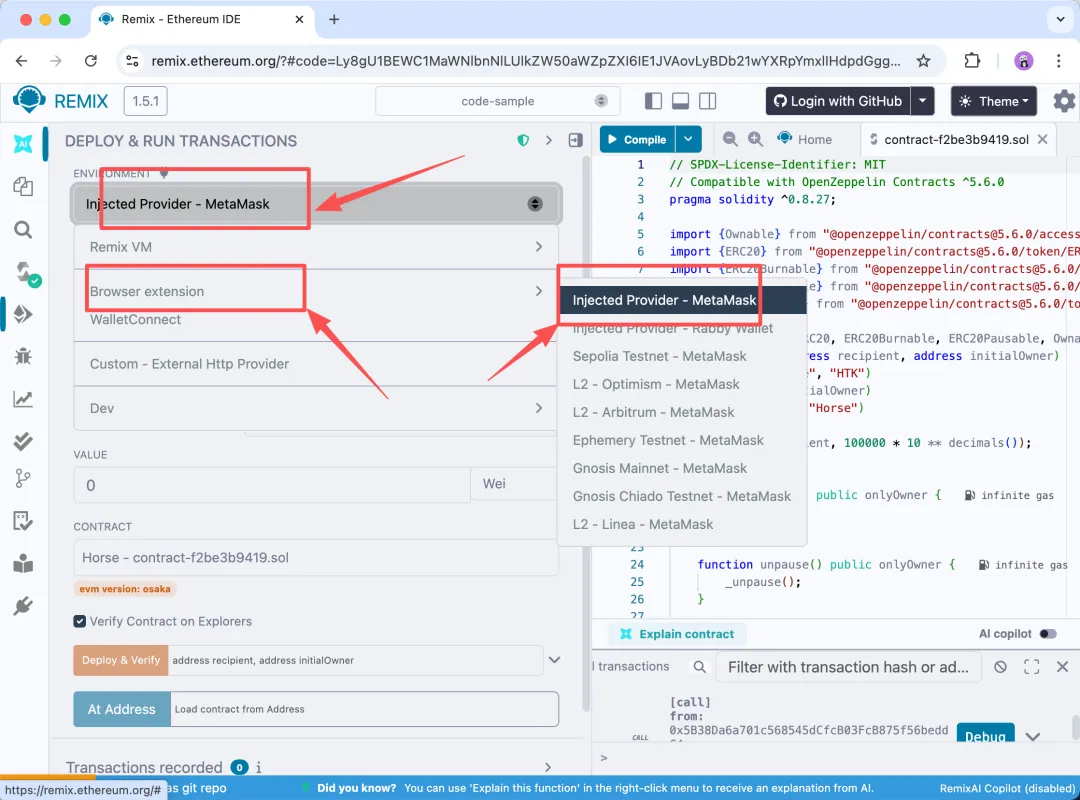Open the analytics chart sidebar icon
Viewport: 1080px width, 800px height.
click(x=23, y=399)
